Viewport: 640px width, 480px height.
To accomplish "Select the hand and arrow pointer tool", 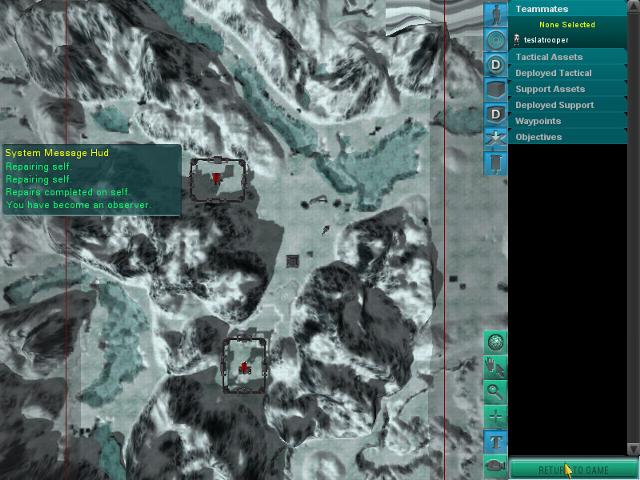I will (x=496, y=367).
